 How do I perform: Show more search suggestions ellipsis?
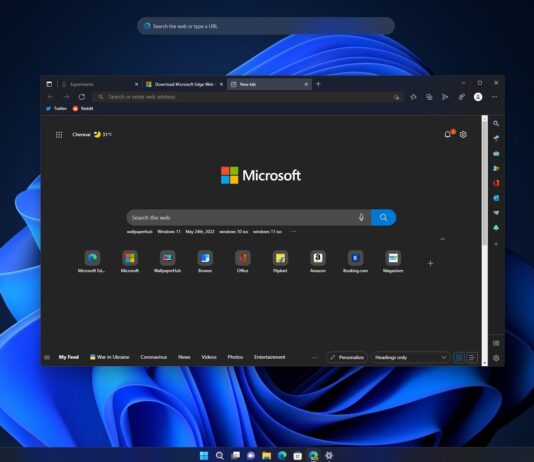click(x=293, y=232)
